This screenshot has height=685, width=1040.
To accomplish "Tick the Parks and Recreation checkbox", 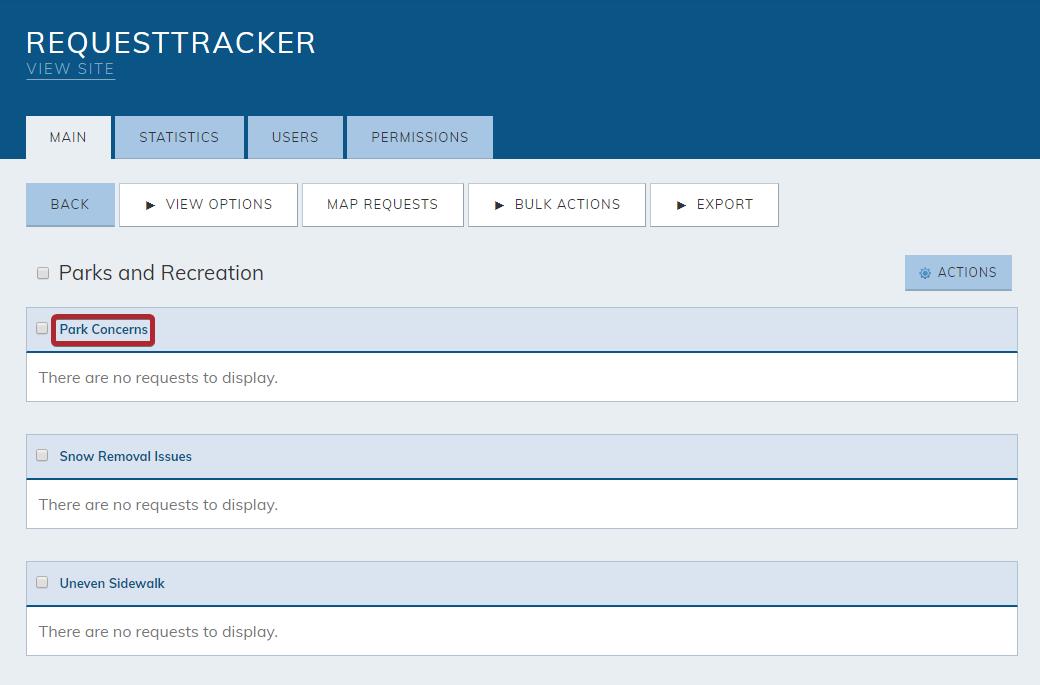I will pos(43,273).
